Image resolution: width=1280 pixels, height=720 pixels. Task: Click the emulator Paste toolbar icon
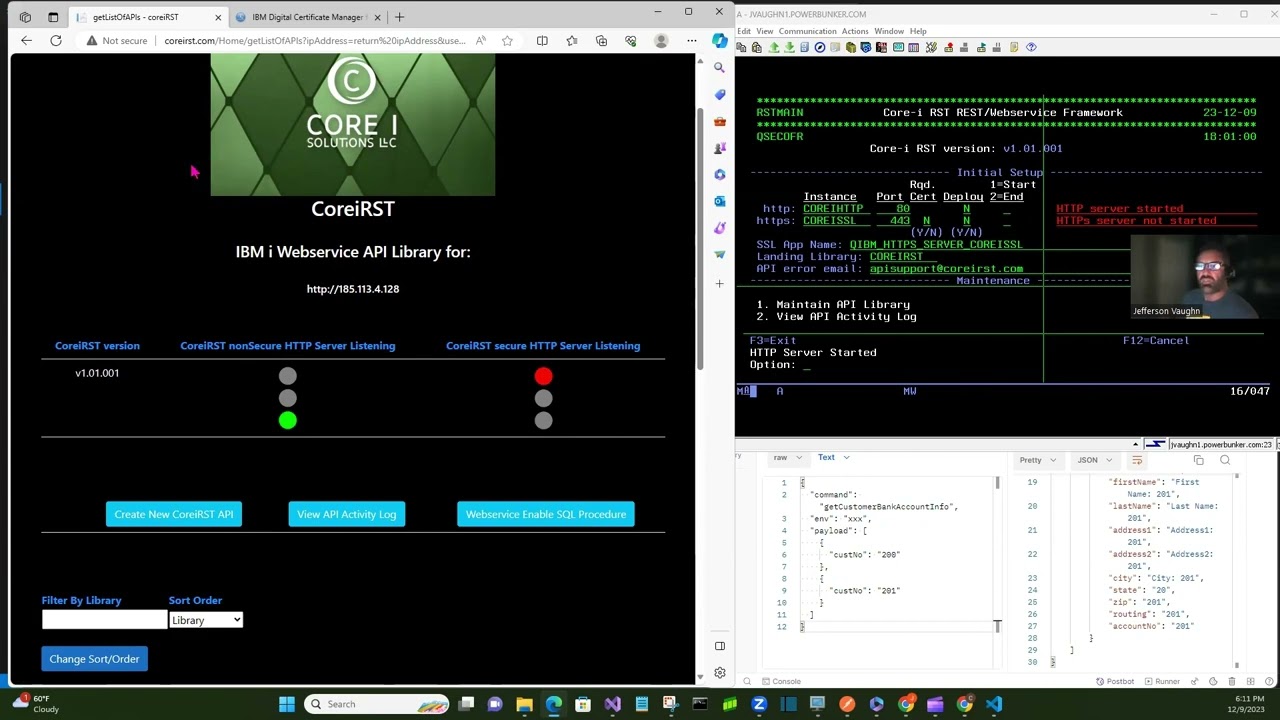tap(757, 47)
